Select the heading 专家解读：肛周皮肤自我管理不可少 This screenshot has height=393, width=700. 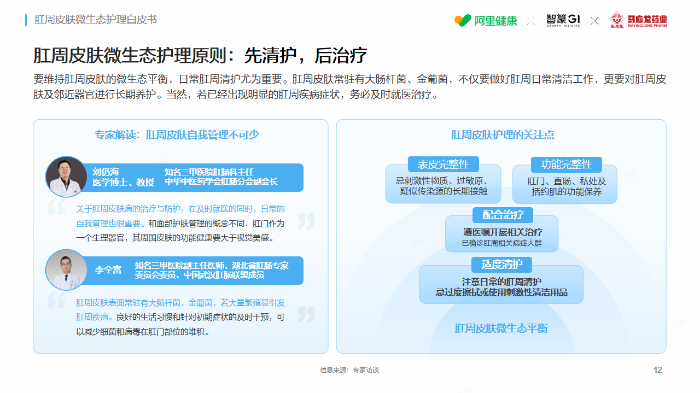click(176, 135)
